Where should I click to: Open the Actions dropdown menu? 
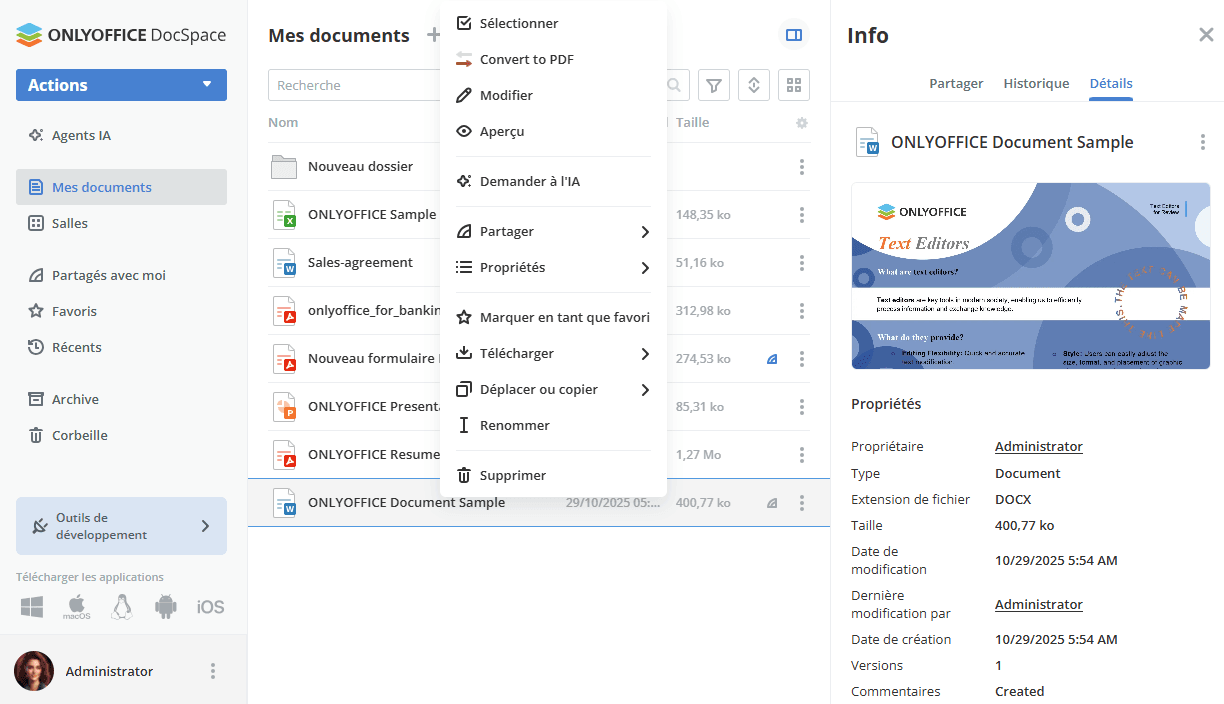coord(121,85)
